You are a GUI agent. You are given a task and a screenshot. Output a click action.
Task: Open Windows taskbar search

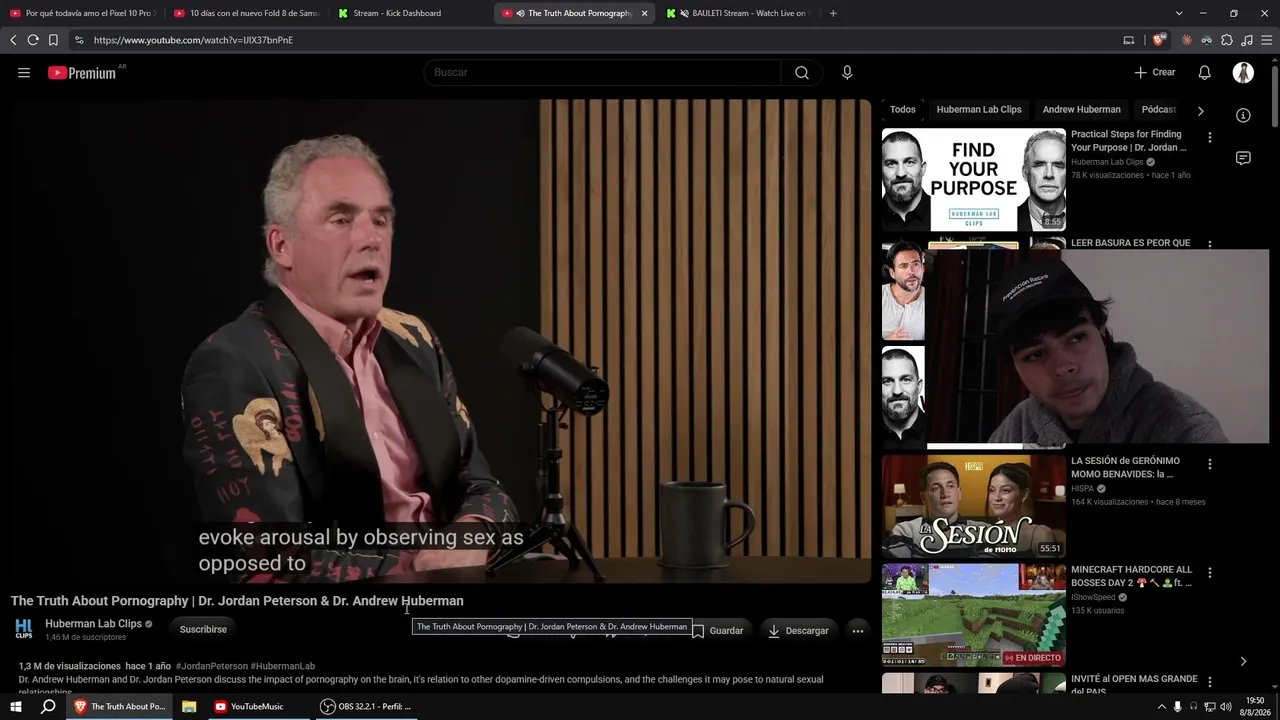tap(48, 706)
